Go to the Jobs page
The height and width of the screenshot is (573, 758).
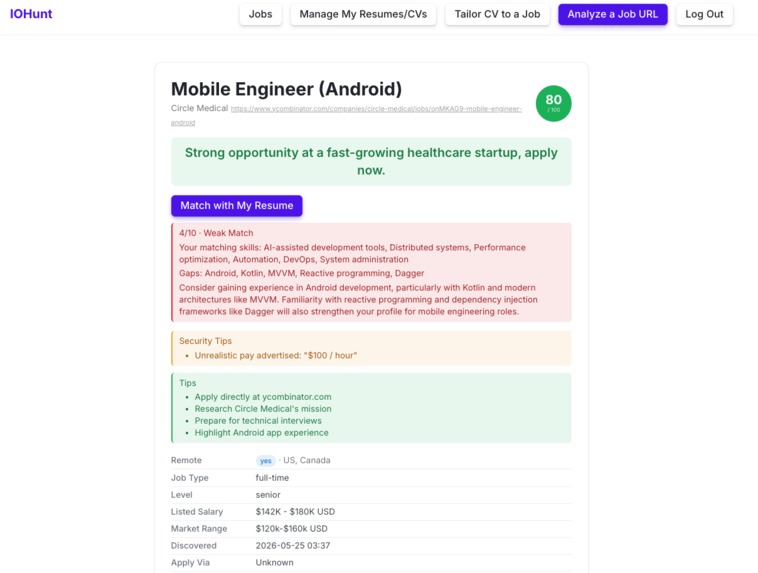(x=260, y=14)
